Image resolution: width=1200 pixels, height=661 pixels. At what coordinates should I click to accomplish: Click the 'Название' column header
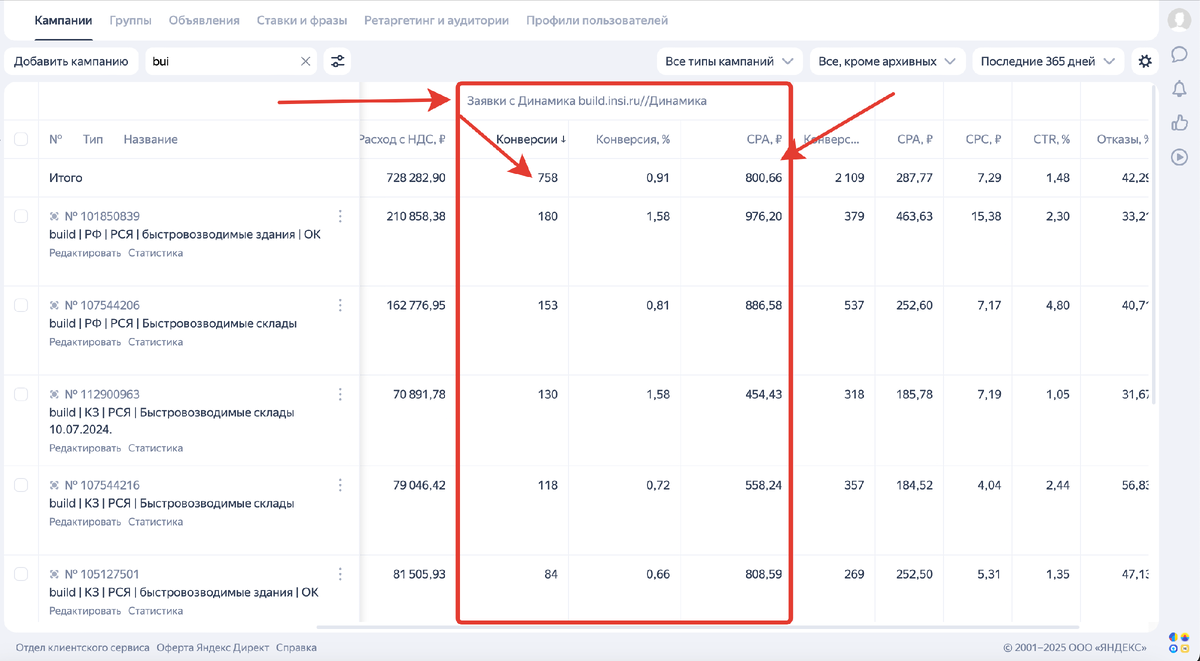point(150,139)
